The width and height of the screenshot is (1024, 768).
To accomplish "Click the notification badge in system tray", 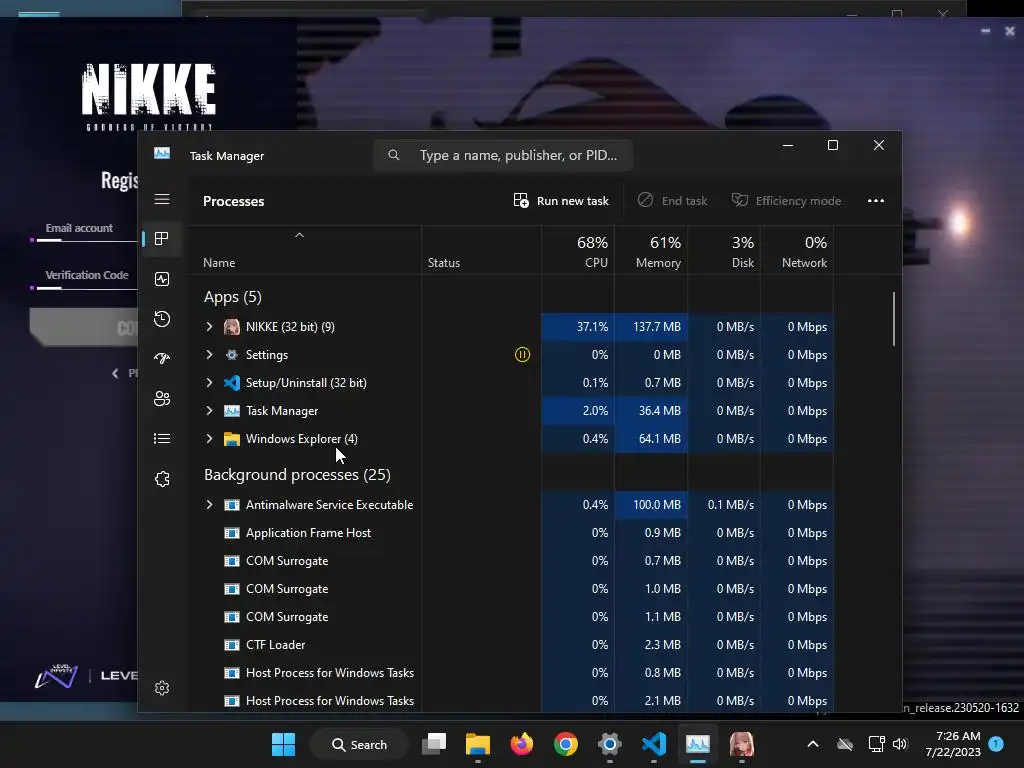I will click(x=996, y=744).
